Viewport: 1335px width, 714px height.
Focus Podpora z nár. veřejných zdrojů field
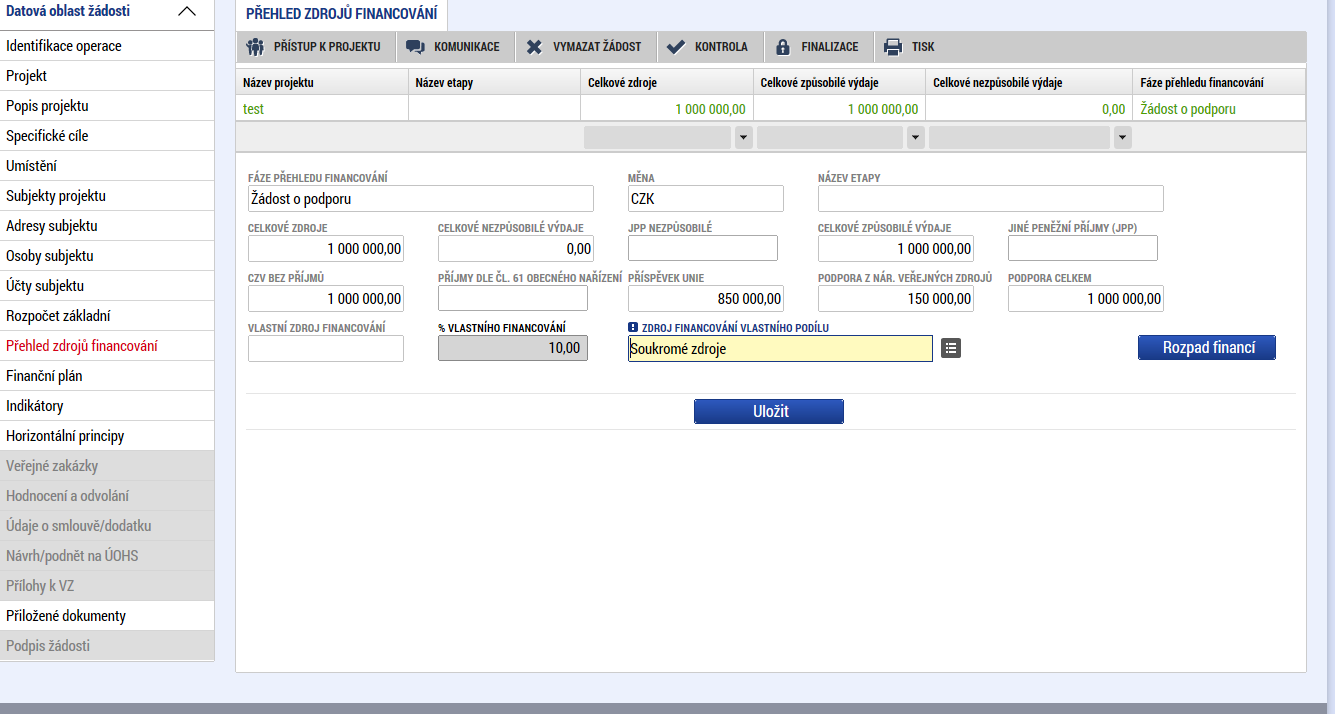[x=896, y=298]
